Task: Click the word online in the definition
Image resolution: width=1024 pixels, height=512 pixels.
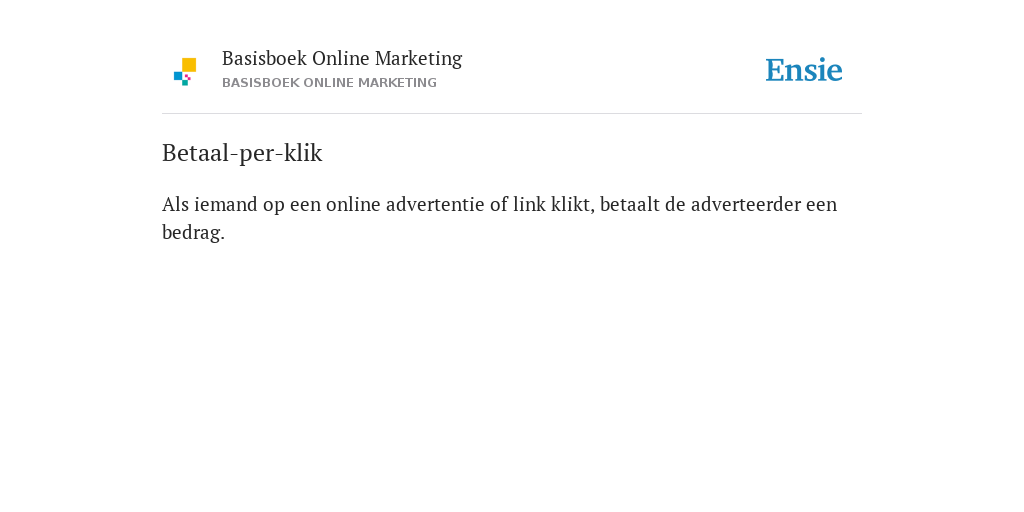Action: click(353, 204)
